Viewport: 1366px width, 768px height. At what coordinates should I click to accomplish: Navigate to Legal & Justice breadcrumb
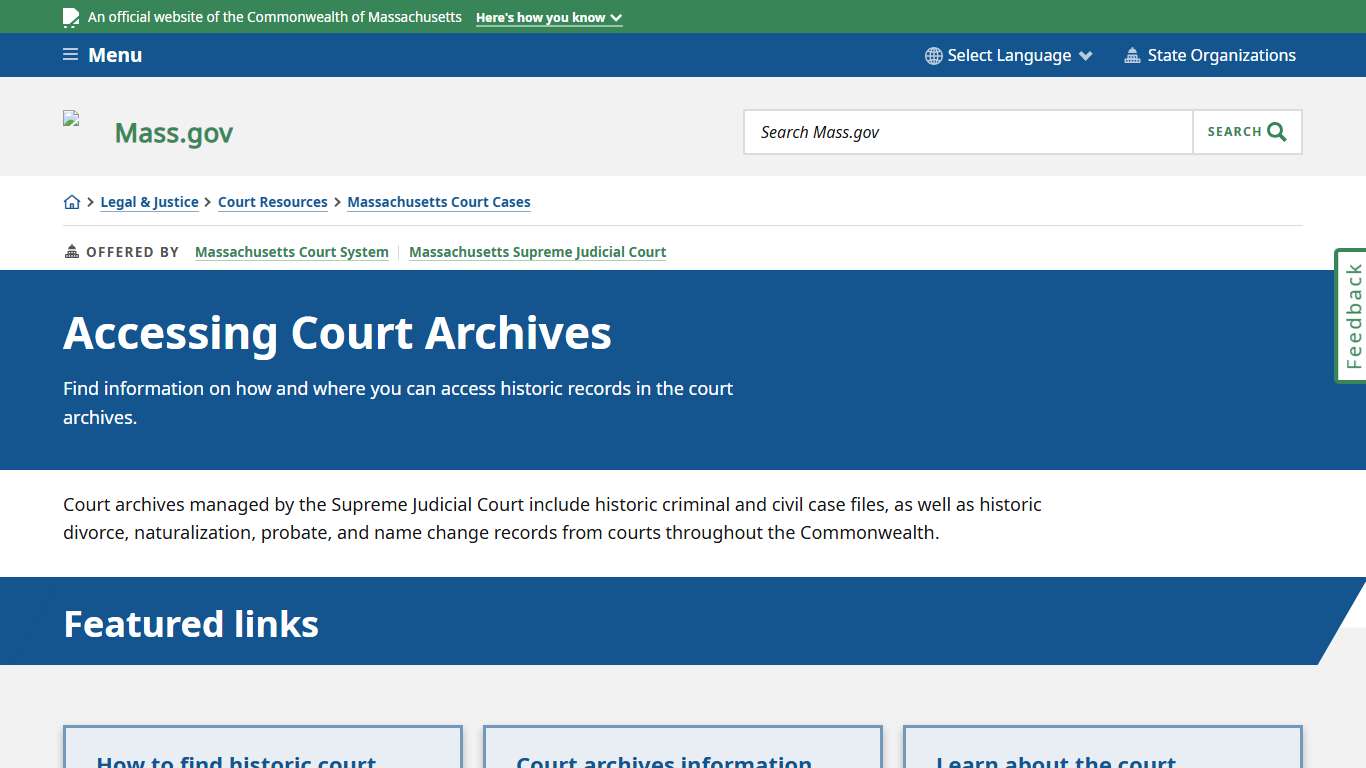tap(149, 201)
